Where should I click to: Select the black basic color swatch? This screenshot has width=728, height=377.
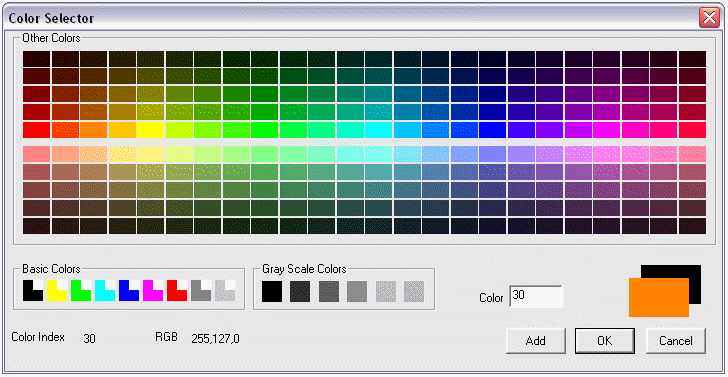33,290
